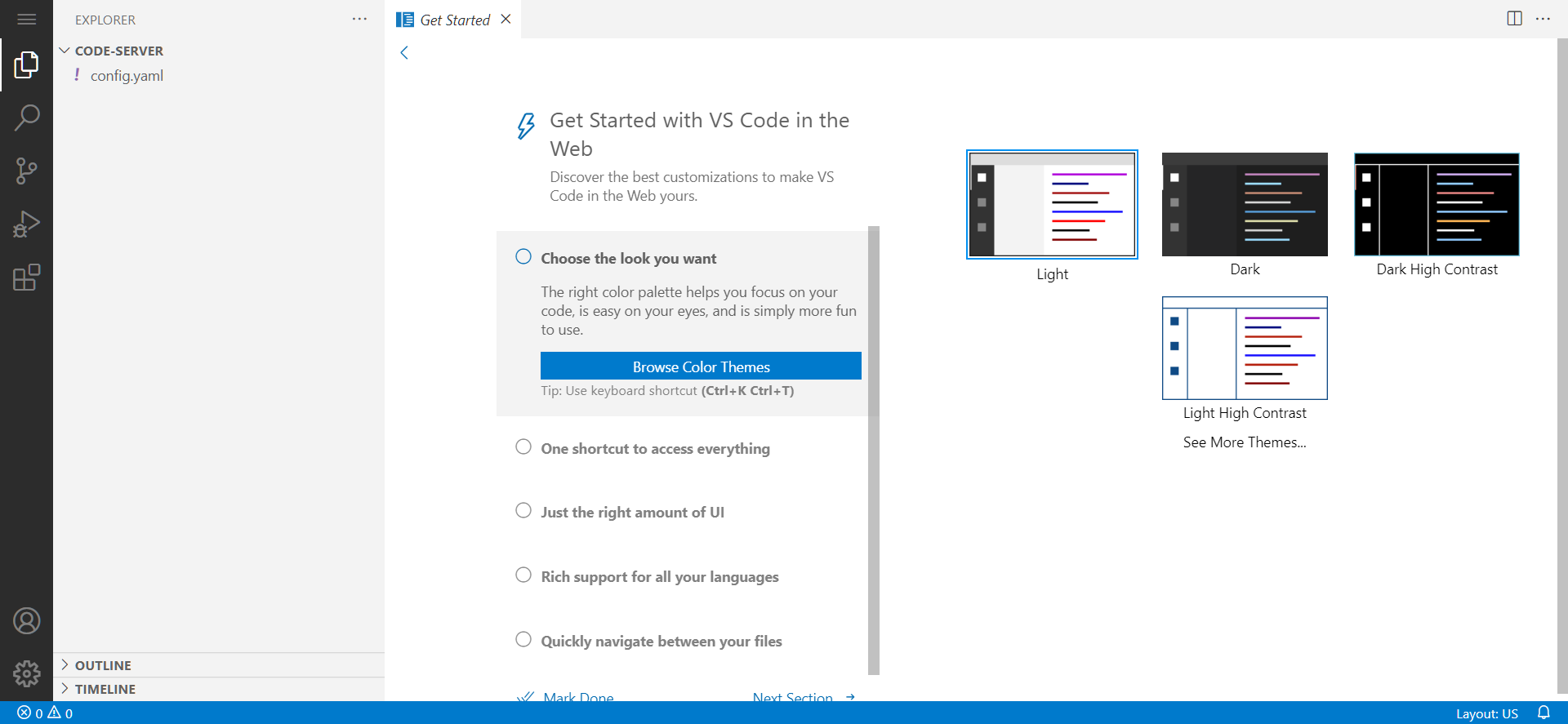
Task: Open the Extensions view
Action: [26, 278]
